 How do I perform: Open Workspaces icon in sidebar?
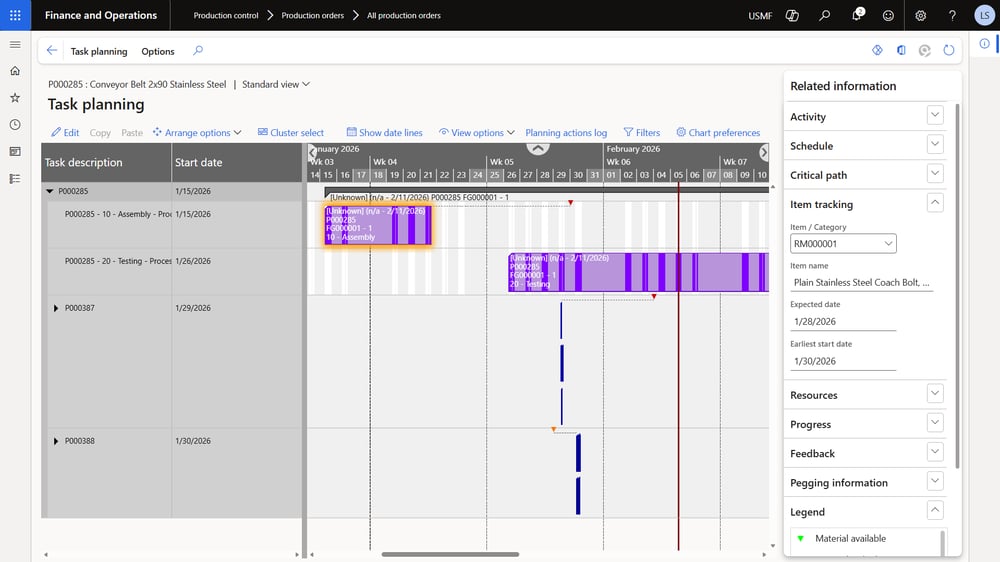[x=15, y=152]
